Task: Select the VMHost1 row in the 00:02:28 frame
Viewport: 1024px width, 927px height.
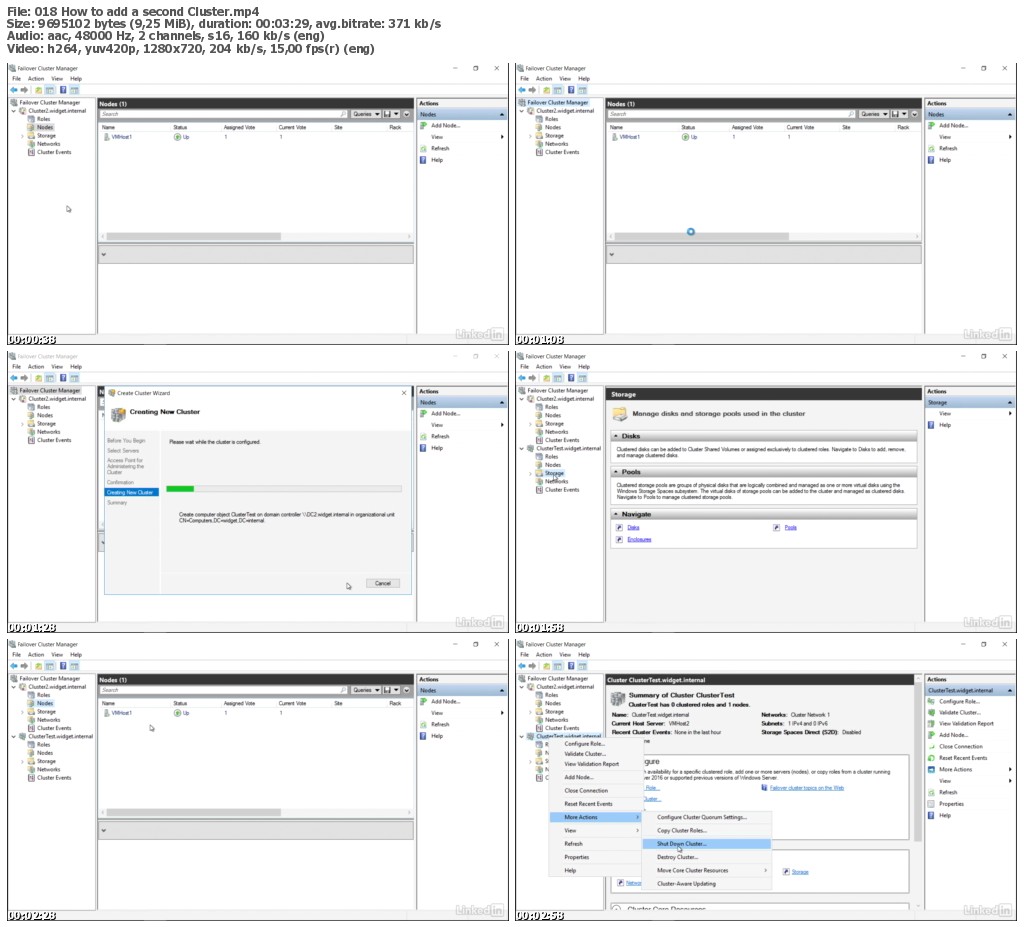Action: click(121, 713)
